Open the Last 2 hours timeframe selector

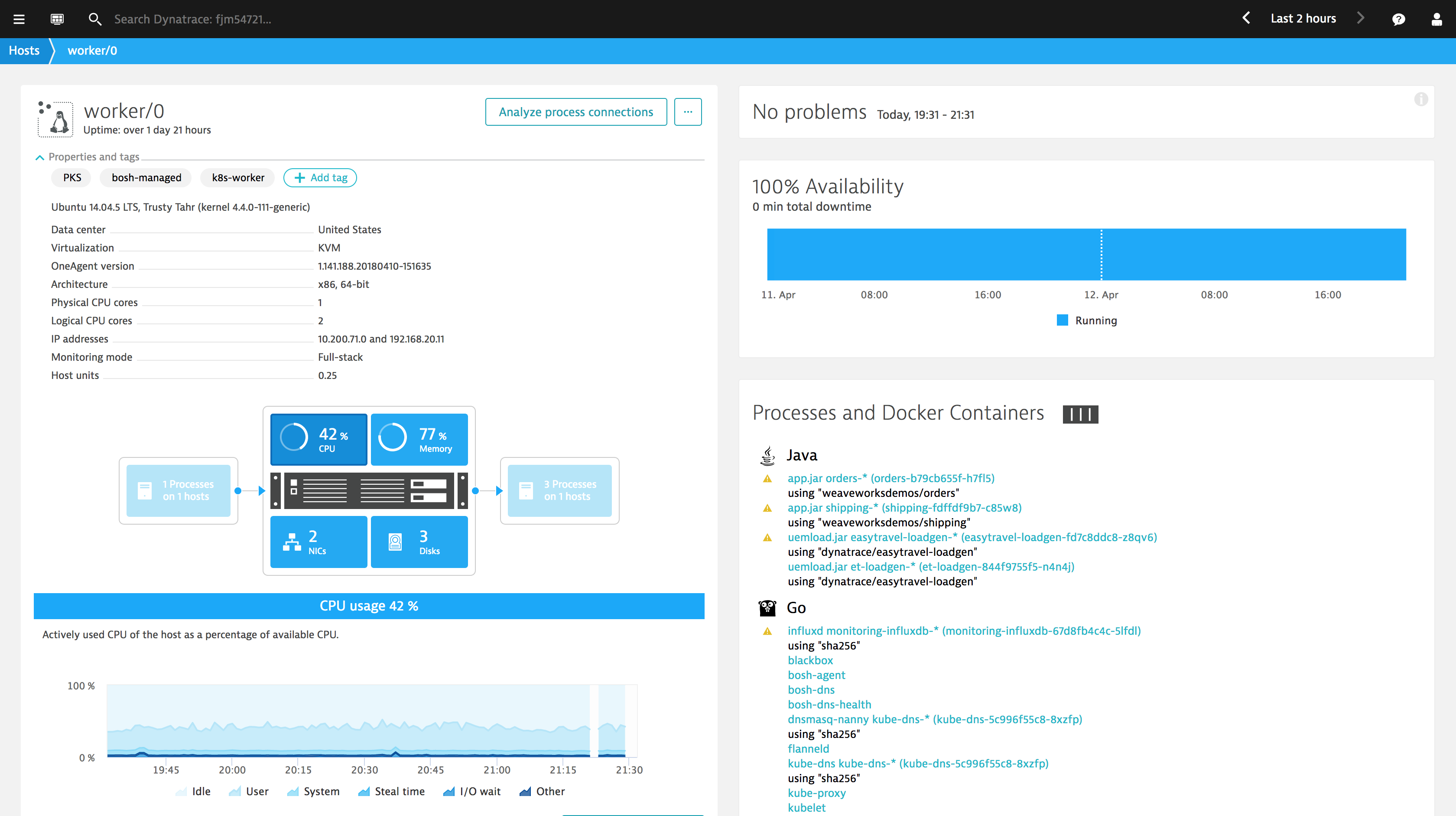point(1303,19)
